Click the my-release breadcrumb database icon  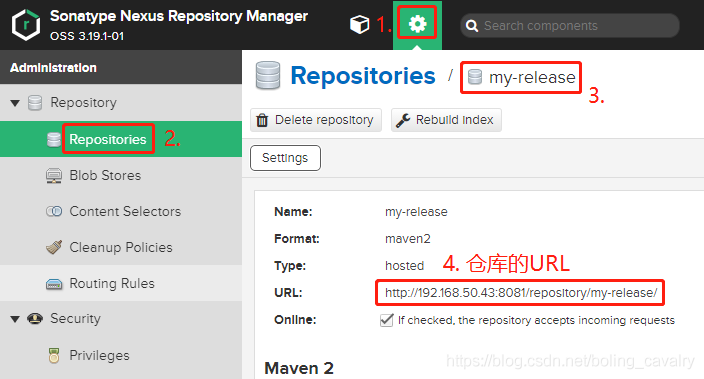(x=475, y=77)
